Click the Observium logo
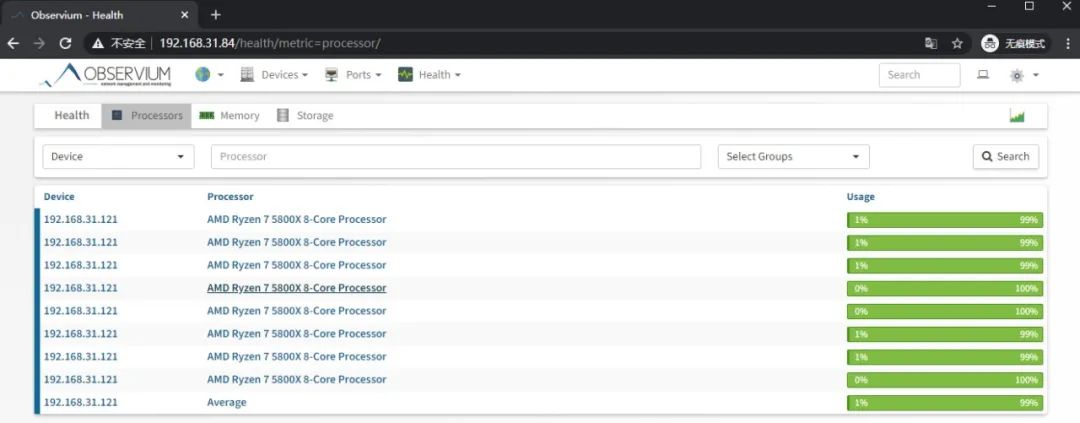This screenshot has width=1080, height=423. tap(106, 75)
